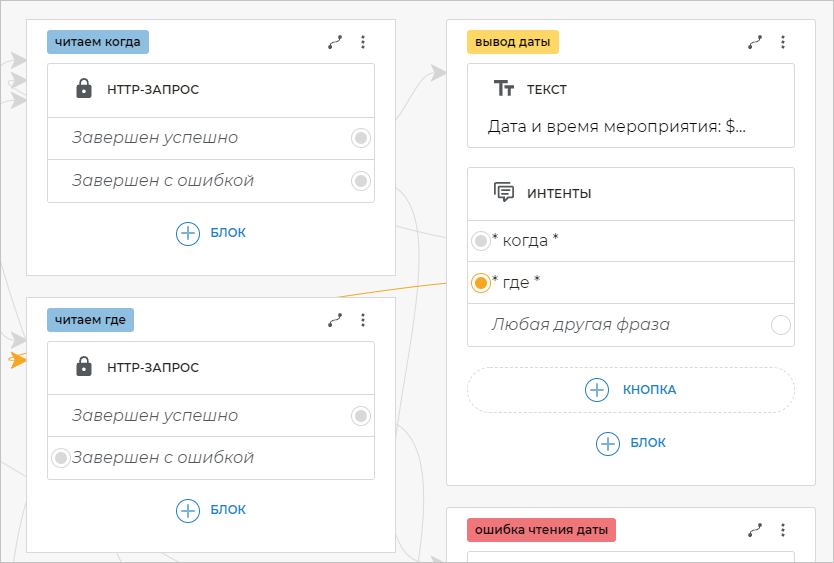Open the three-dot menu of 'читаем где'
The height and width of the screenshot is (563, 834).
[x=363, y=320]
